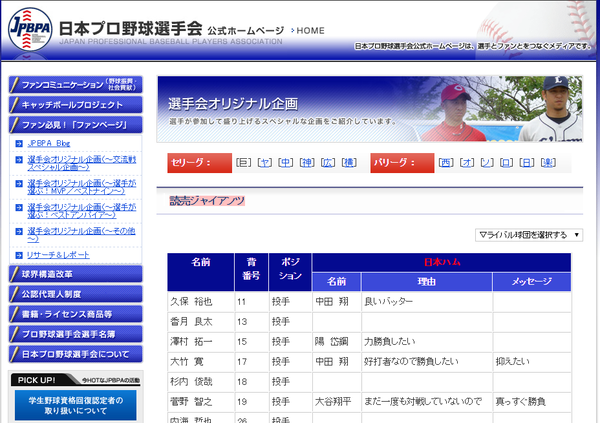Open プロ野球選手会選手名簿 sidebar menu

(x=76, y=334)
